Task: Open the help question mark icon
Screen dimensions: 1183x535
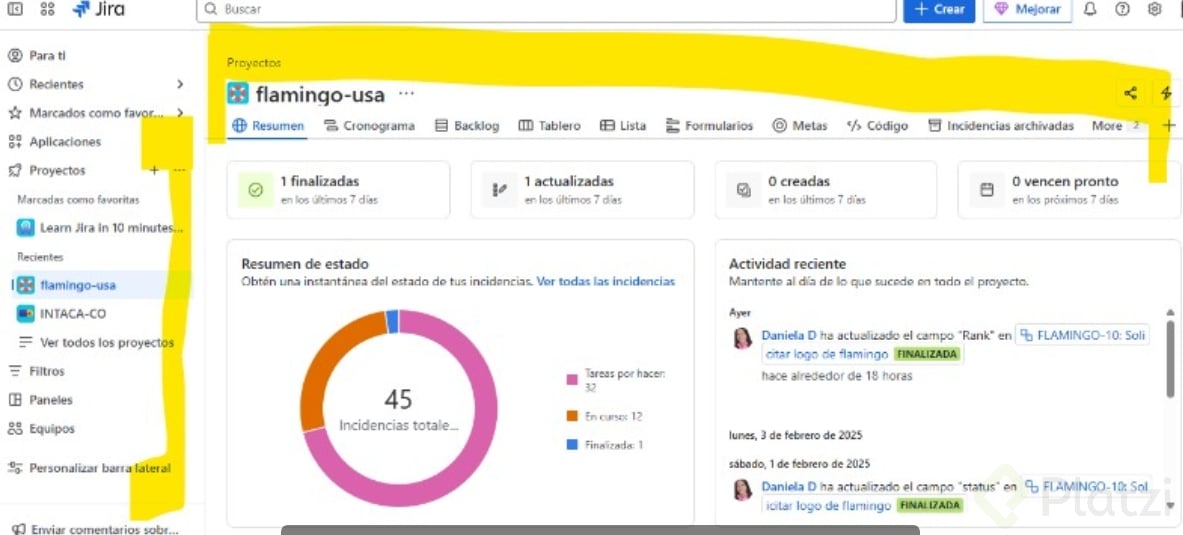Action: (x=1123, y=9)
